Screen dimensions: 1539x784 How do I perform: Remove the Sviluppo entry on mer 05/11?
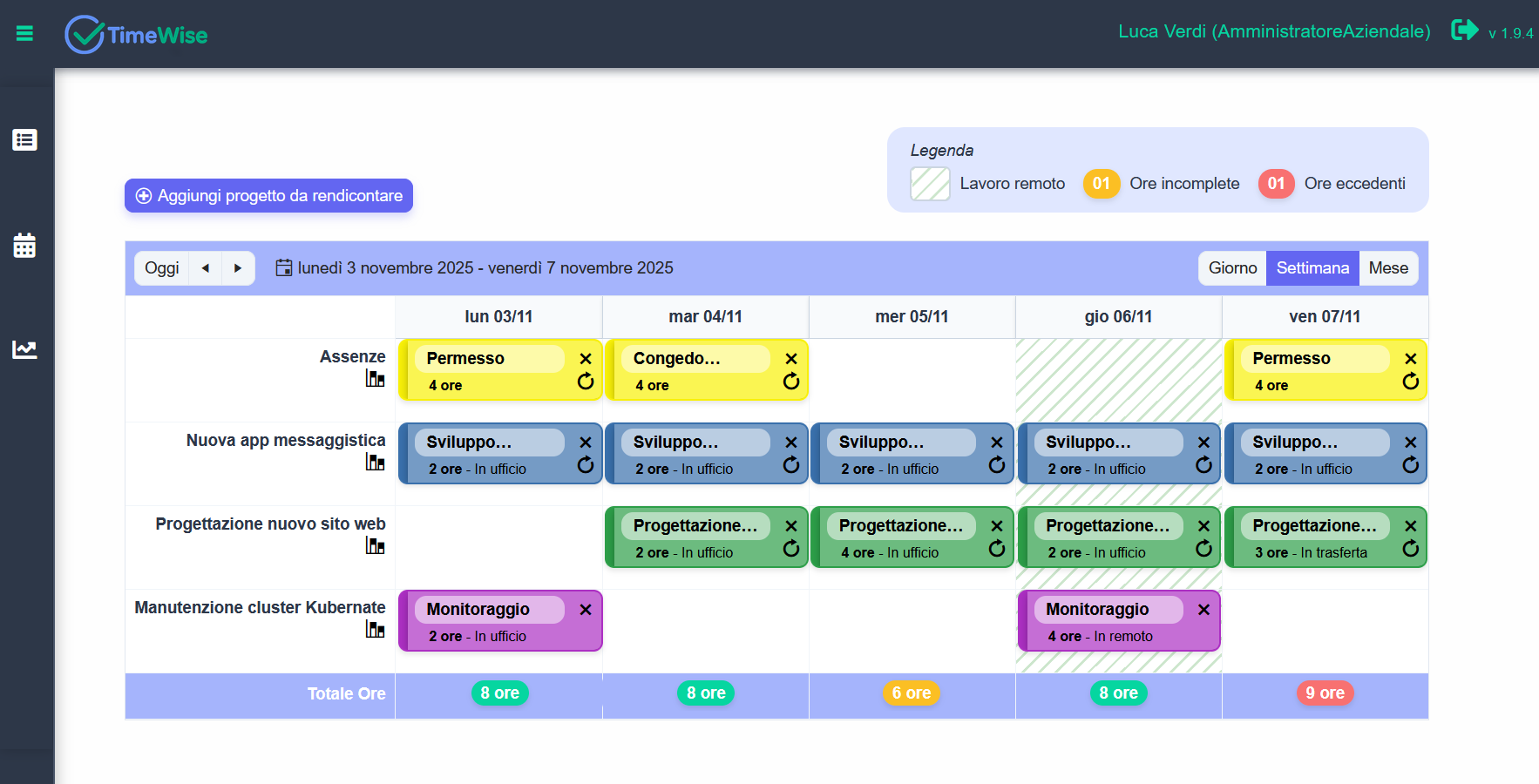point(997,442)
